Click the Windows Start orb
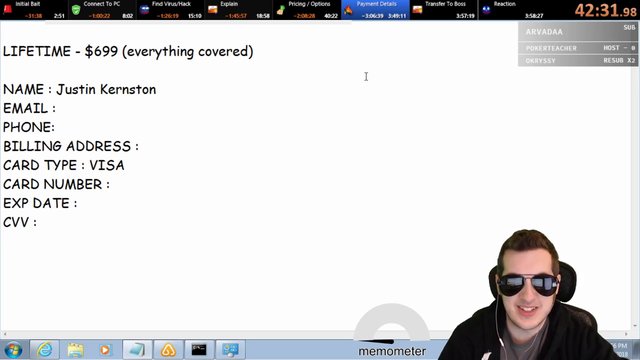Screen dimensions: 640x360 [13, 350]
